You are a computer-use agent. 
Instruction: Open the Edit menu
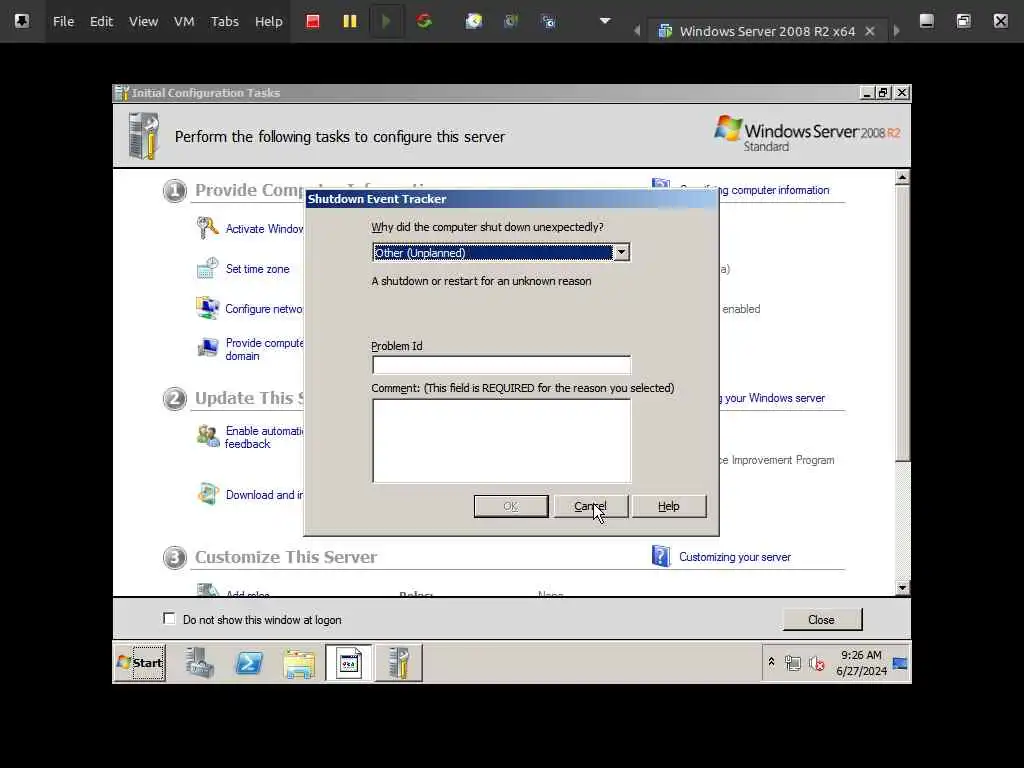point(101,22)
